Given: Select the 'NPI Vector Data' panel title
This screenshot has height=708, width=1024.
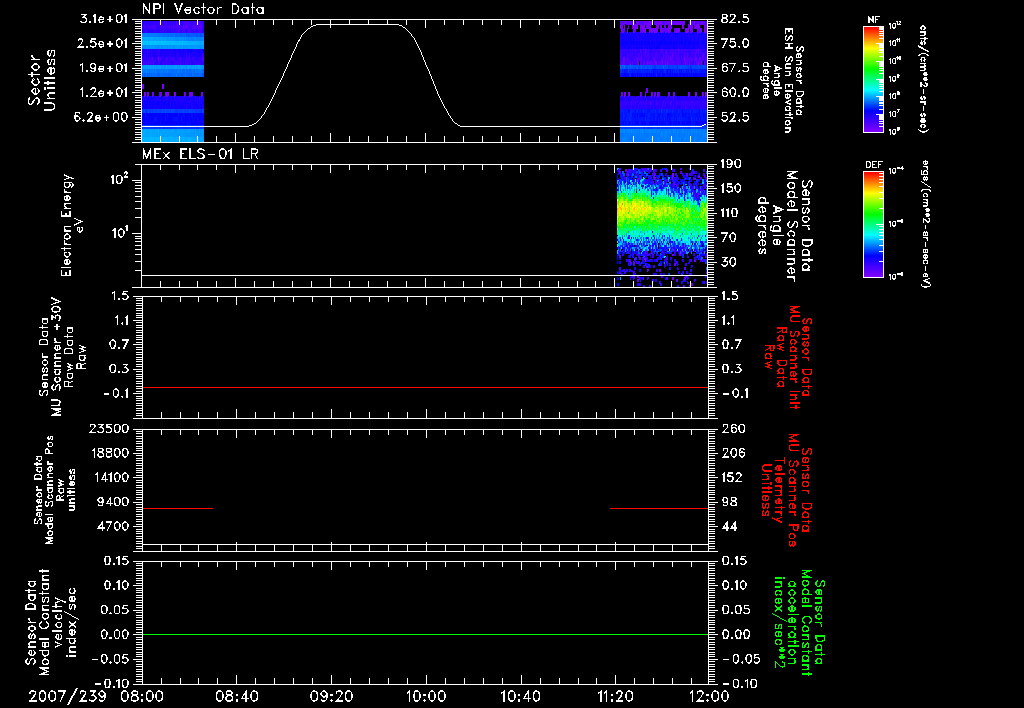Looking at the screenshot, I should point(203,9).
